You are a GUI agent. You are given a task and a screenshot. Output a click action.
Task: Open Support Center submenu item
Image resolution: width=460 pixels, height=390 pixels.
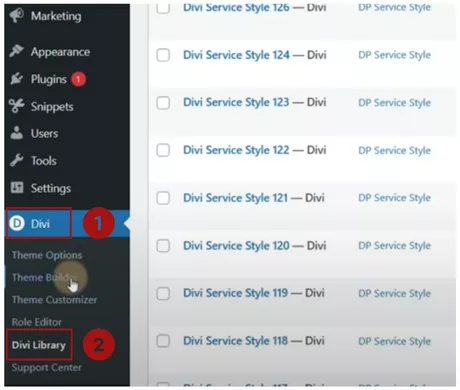[47, 367]
